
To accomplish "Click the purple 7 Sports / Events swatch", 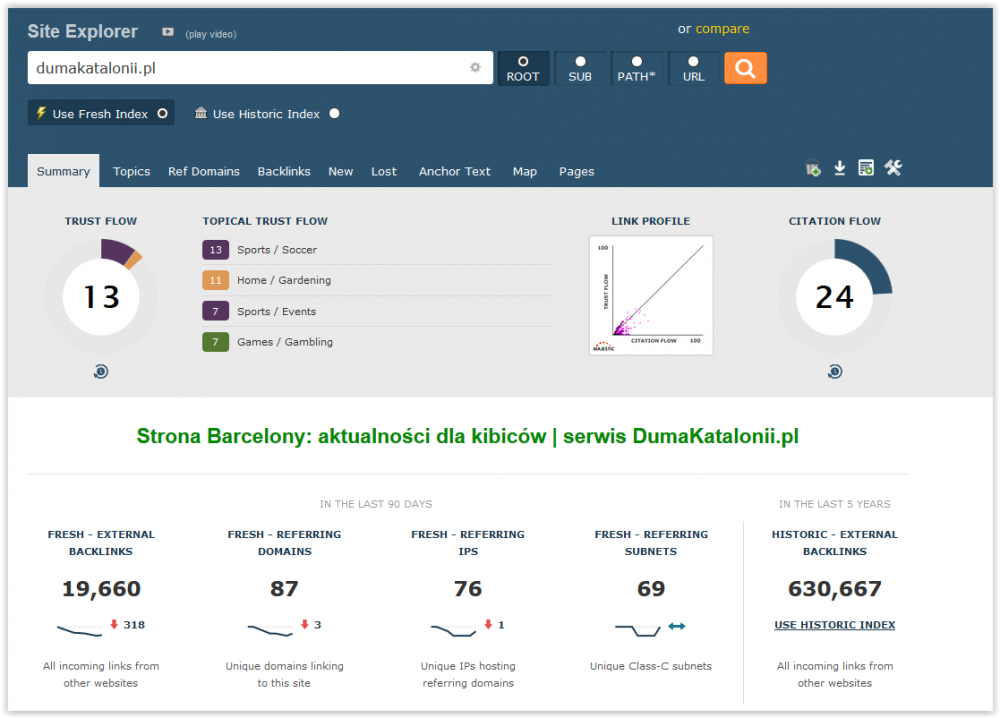I will (x=216, y=311).
